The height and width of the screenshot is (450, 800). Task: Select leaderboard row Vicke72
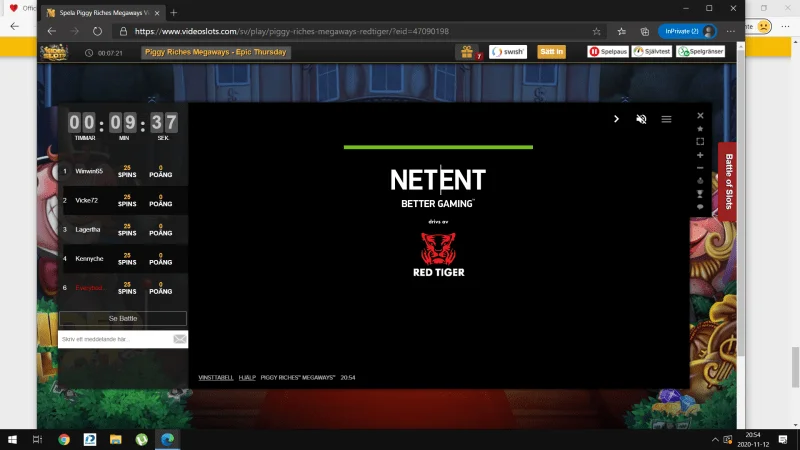[x=122, y=201]
